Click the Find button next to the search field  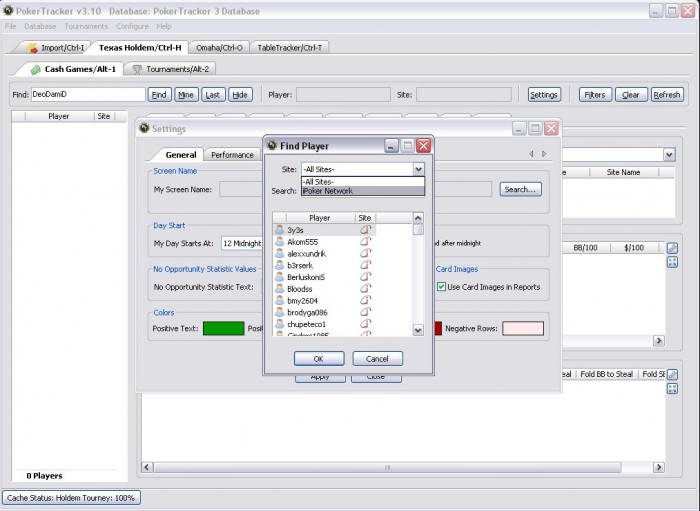[x=159, y=95]
